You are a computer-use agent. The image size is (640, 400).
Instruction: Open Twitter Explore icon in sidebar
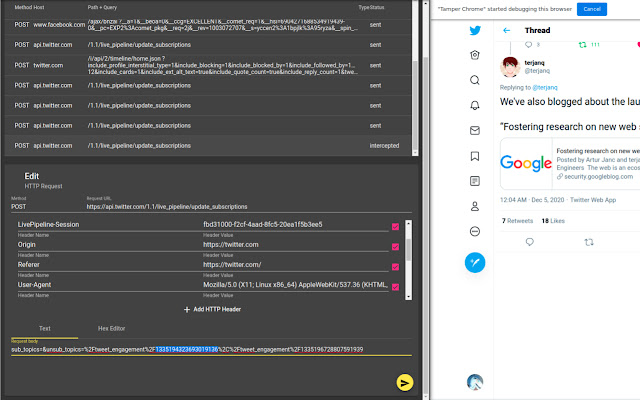pyautogui.click(x=475, y=55)
